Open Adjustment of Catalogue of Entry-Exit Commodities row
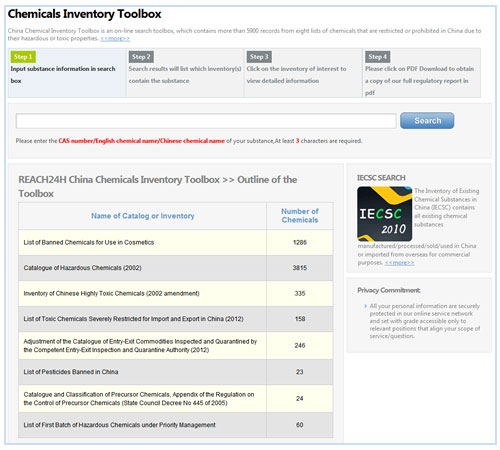The image size is (500, 450). (x=176, y=346)
